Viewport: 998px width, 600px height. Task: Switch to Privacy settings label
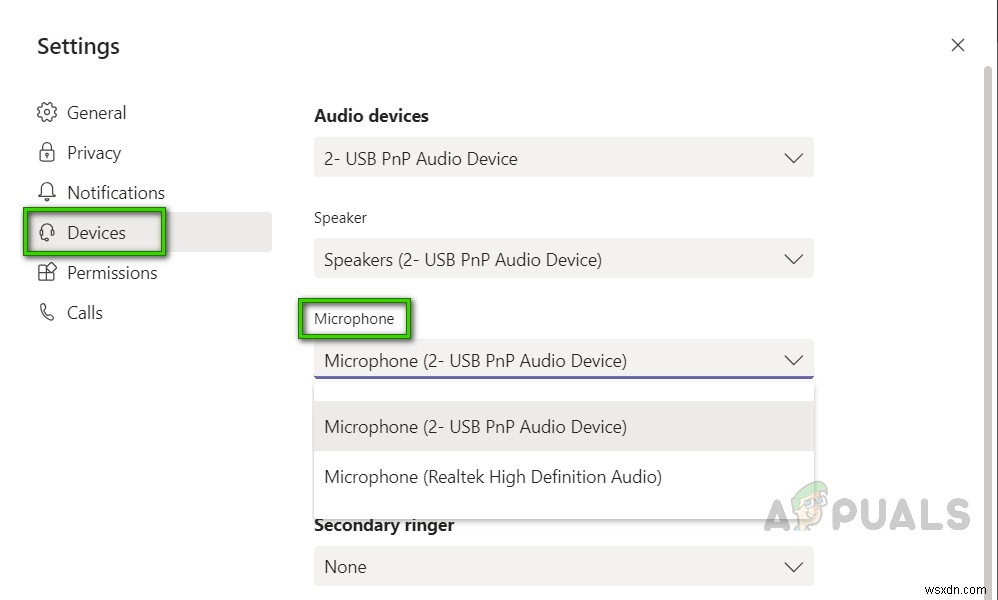tap(94, 153)
